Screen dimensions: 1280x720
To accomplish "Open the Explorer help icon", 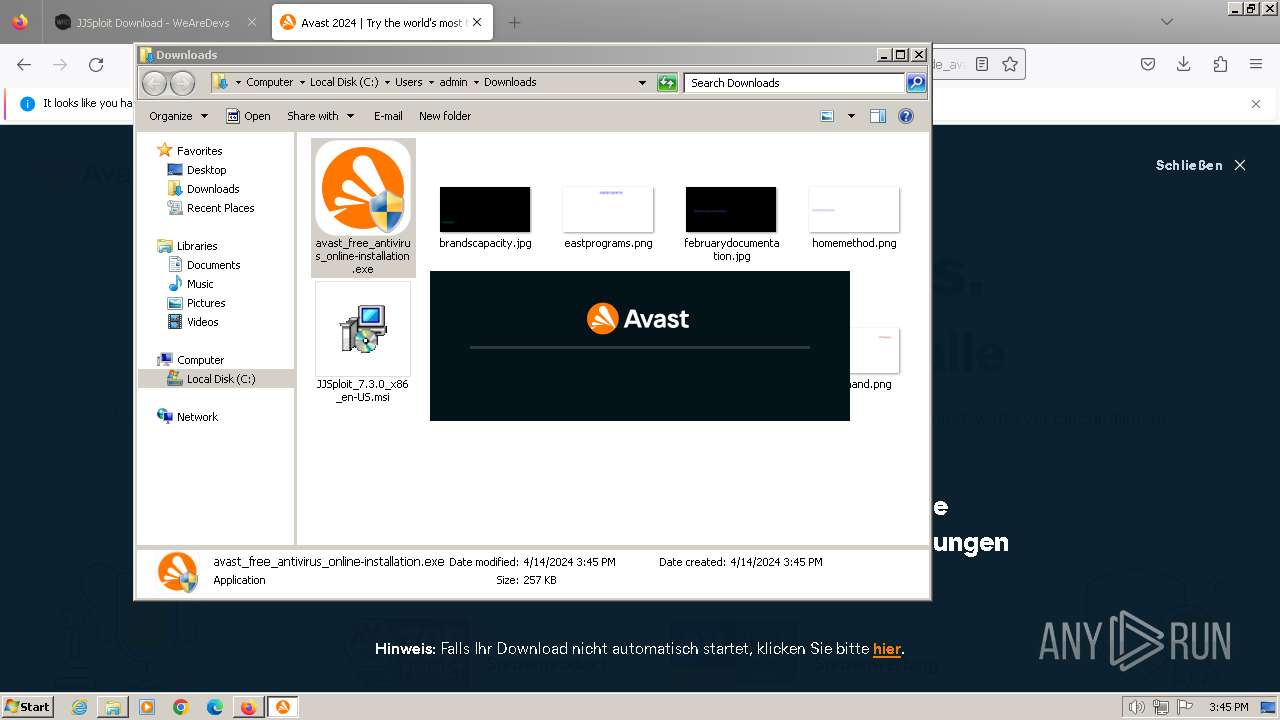I will pyautogui.click(x=906, y=116).
